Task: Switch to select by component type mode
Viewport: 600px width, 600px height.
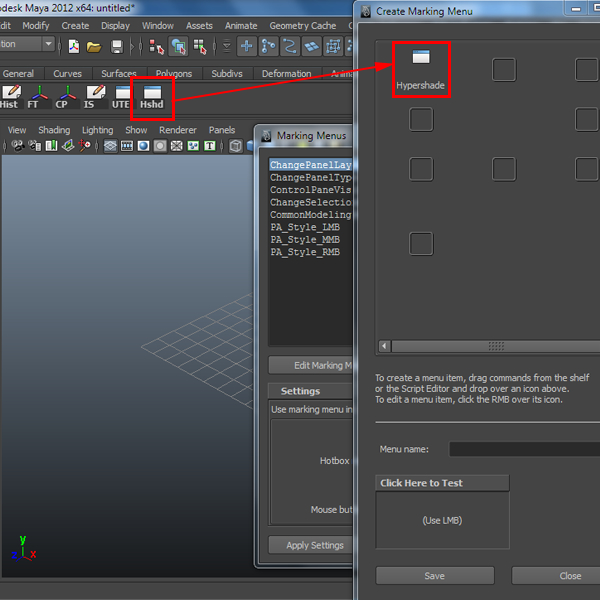Action: point(200,46)
